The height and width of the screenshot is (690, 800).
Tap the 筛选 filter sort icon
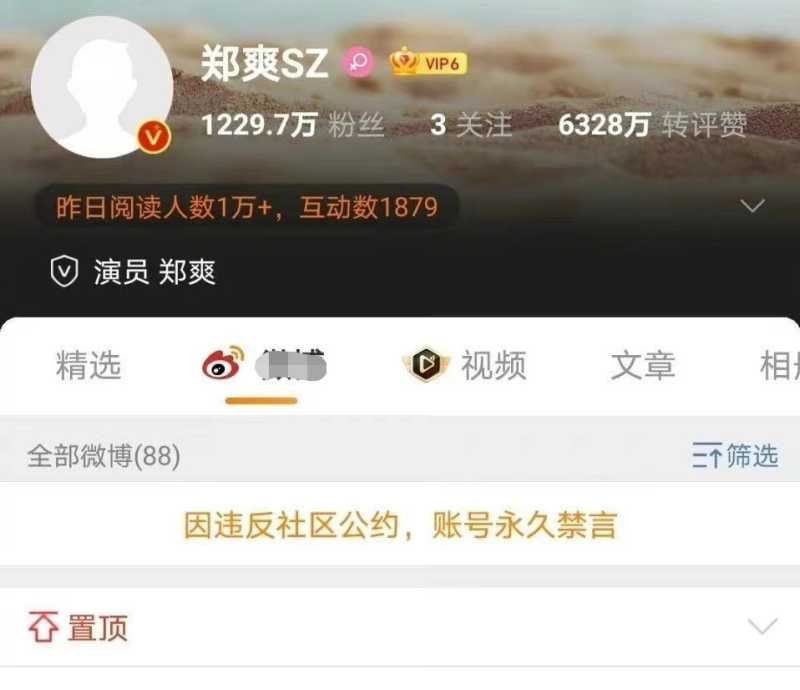(707, 456)
